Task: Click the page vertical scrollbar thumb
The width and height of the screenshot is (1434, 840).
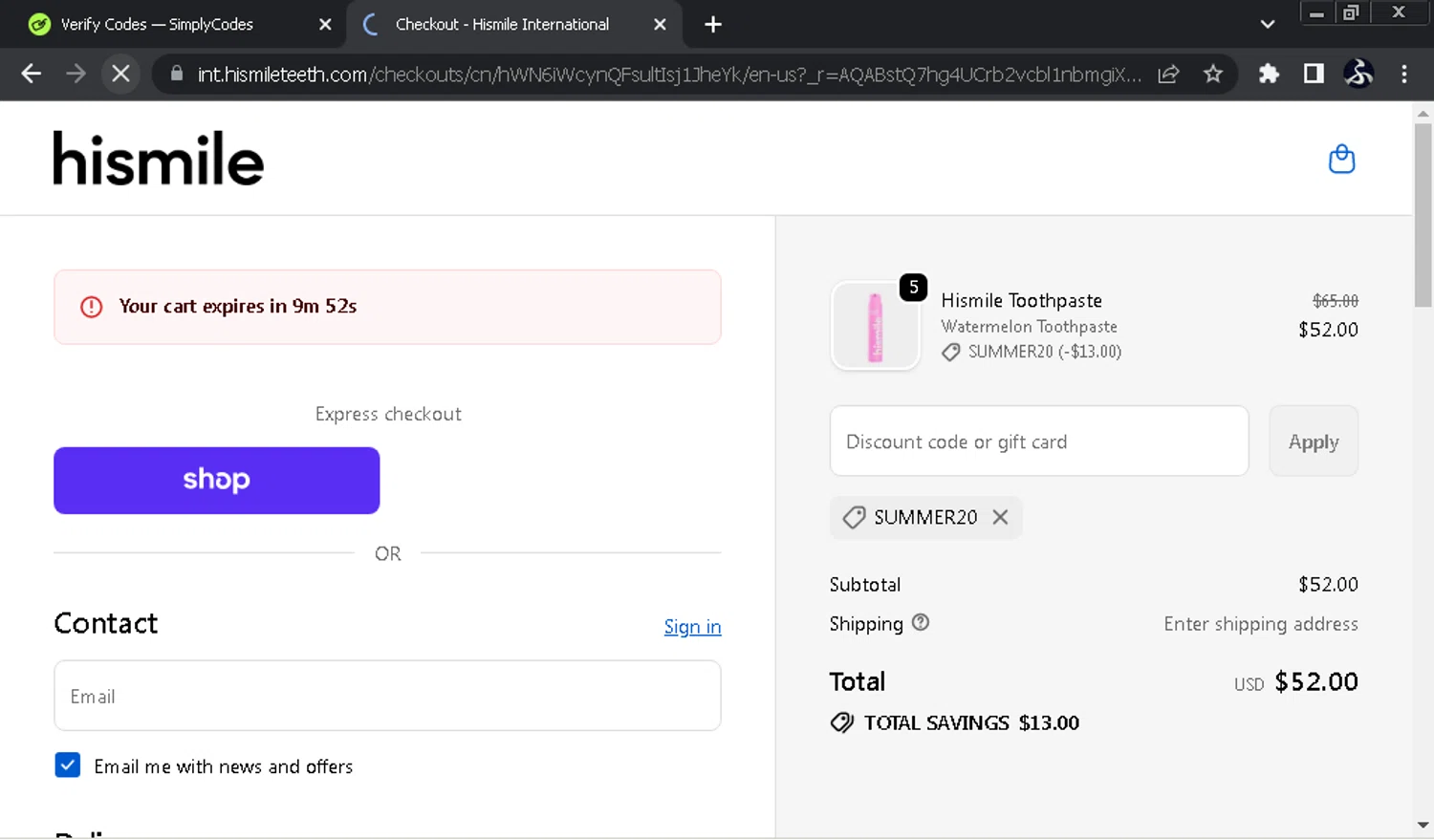Action: pyautogui.click(x=1423, y=214)
